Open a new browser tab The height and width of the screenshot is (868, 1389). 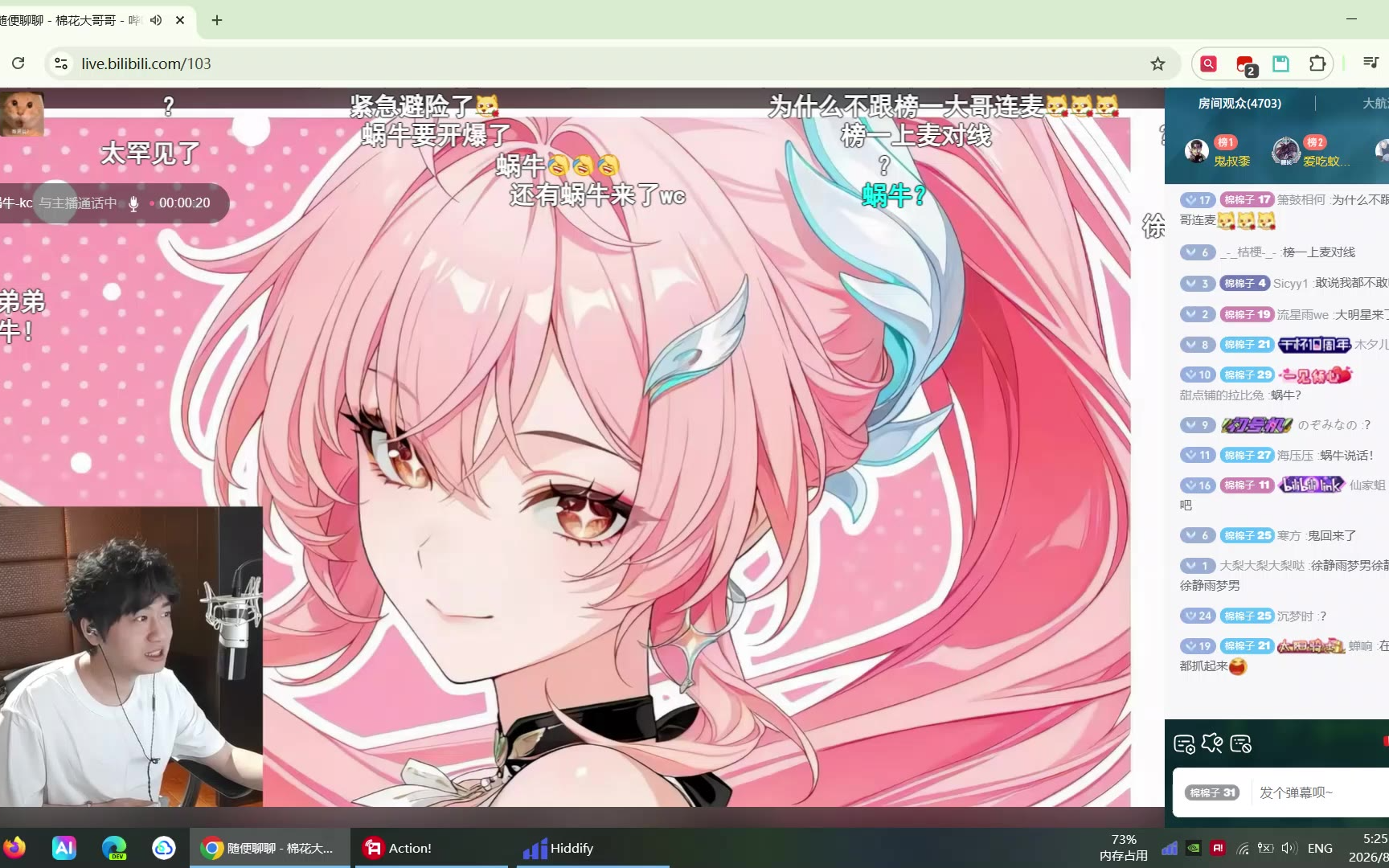click(216, 20)
